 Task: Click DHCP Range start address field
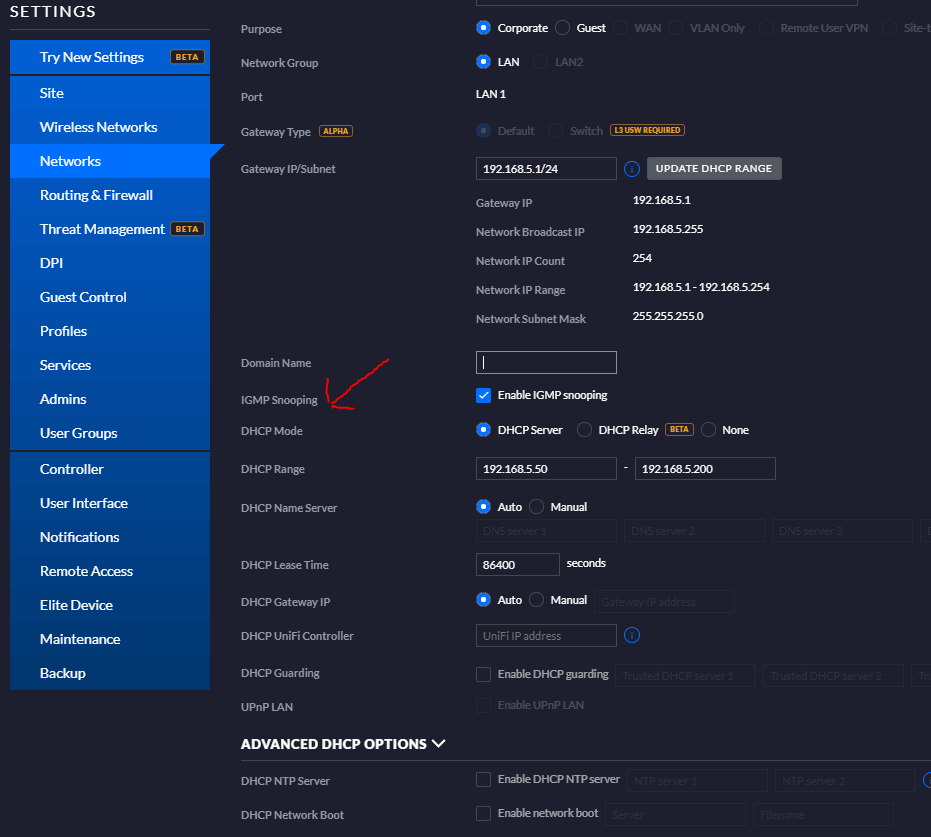pyautogui.click(x=546, y=469)
